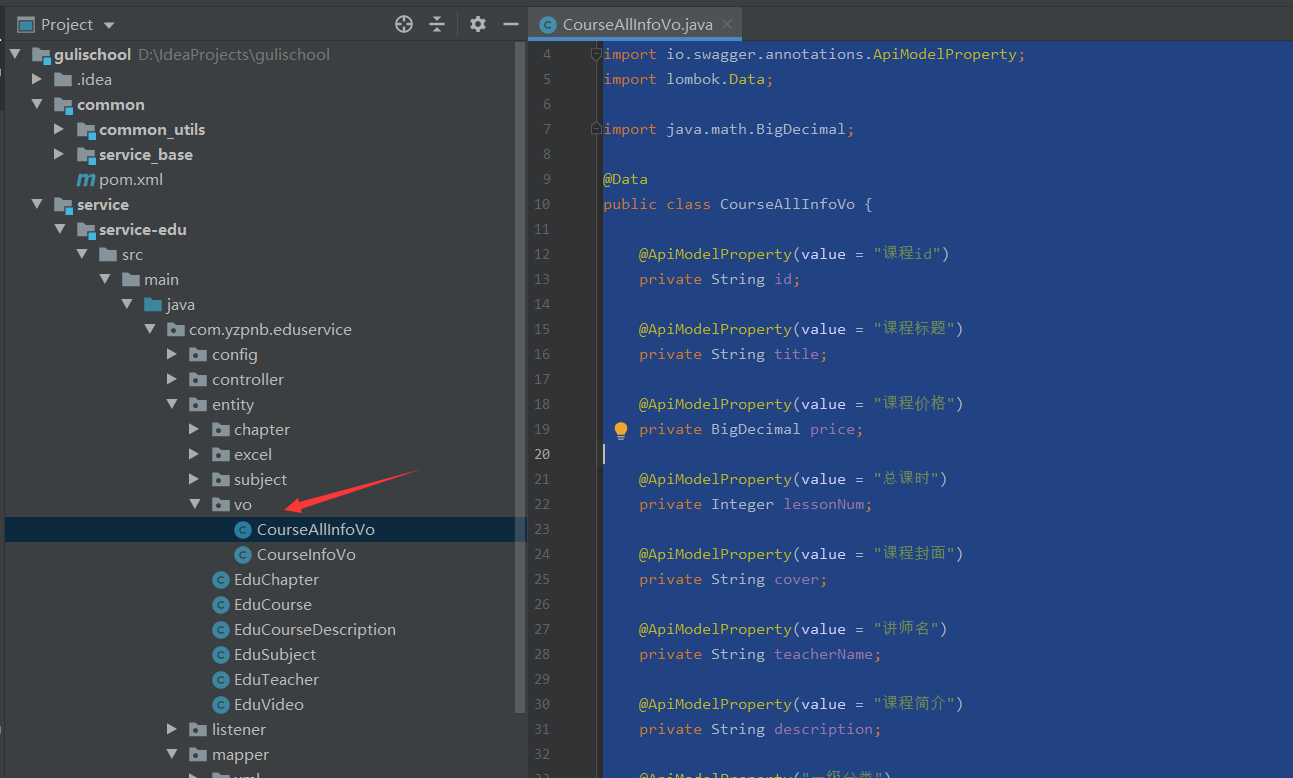1293x778 pixels.
Task: Click the service-edu module folder icon
Action: coord(86,229)
